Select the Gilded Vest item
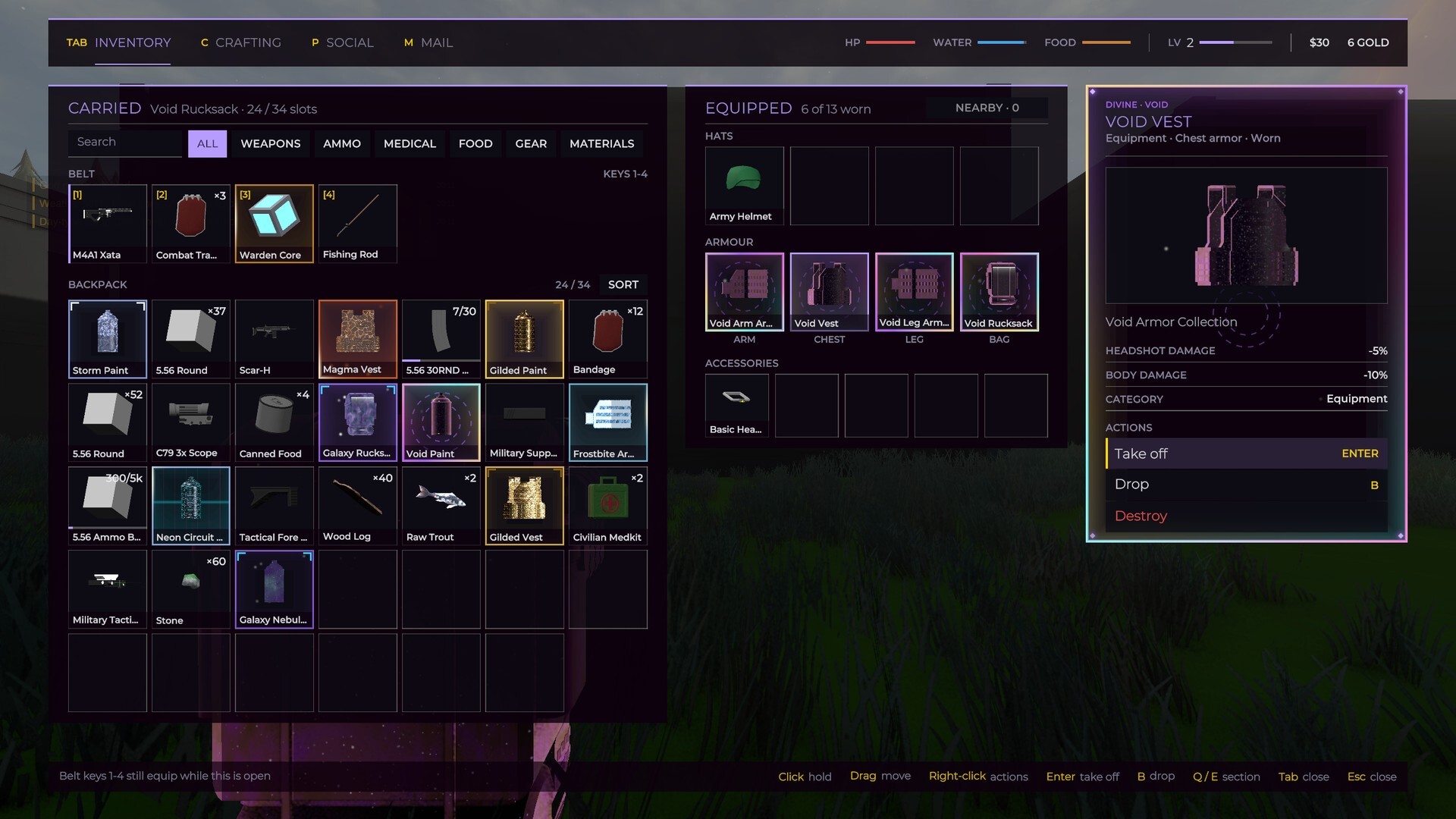Image resolution: width=1456 pixels, height=819 pixels. click(525, 506)
